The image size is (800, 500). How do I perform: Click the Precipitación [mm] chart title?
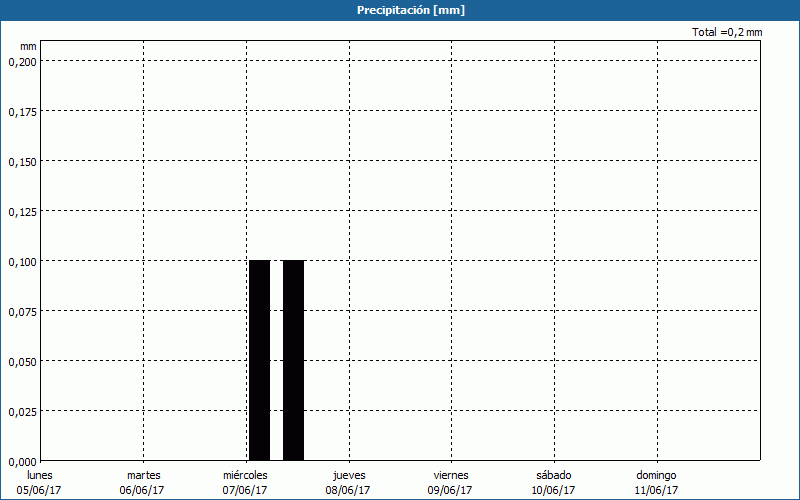point(411,10)
